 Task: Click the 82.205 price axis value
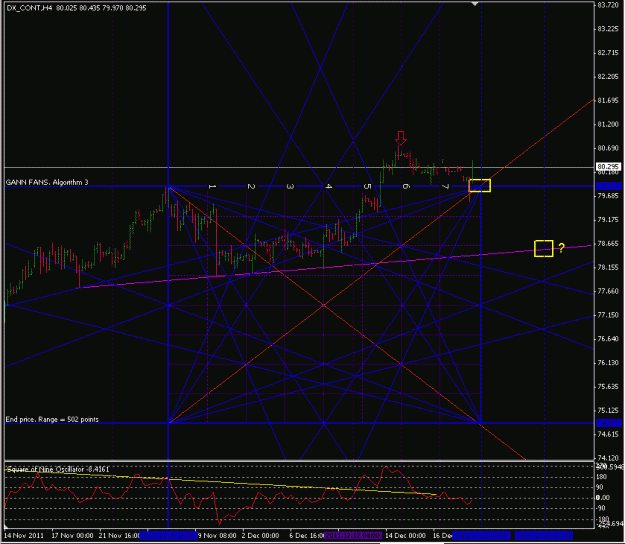point(608,77)
